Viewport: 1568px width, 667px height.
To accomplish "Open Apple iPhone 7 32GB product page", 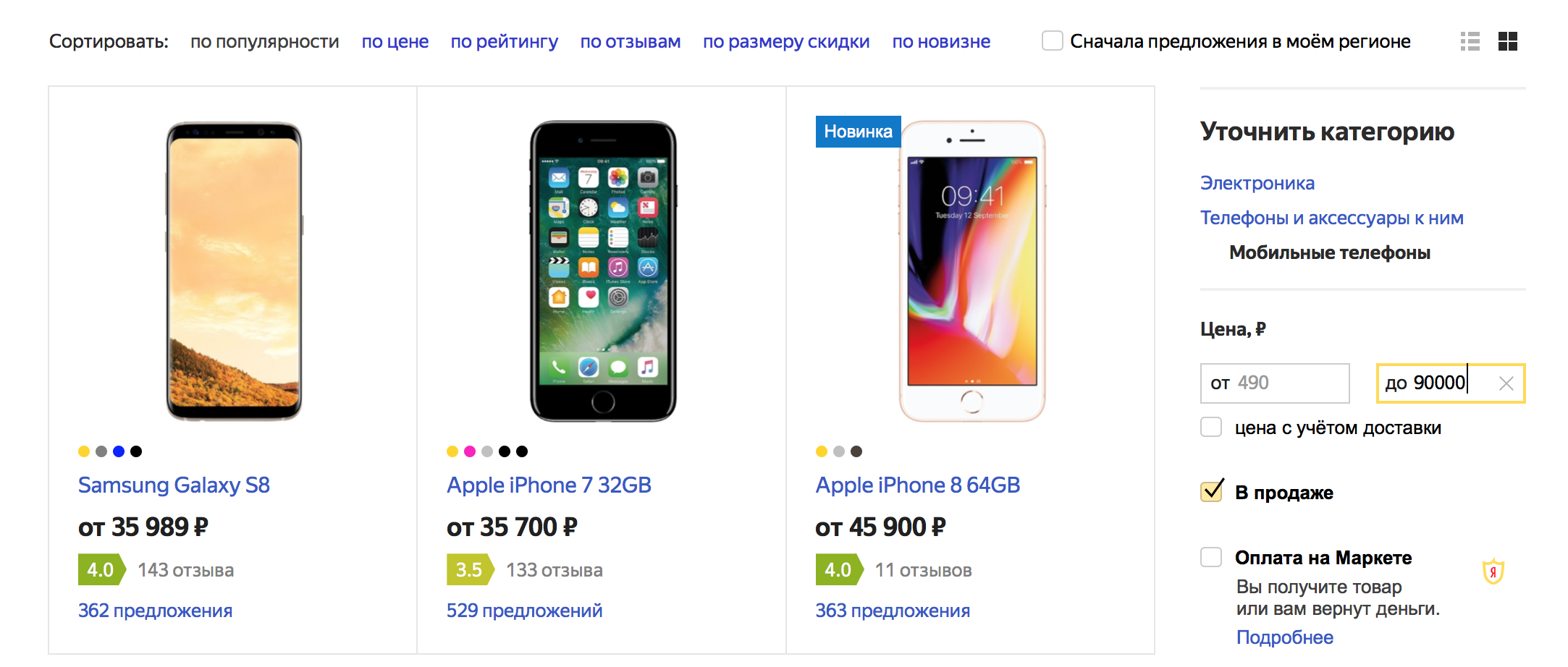I will point(549,485).
